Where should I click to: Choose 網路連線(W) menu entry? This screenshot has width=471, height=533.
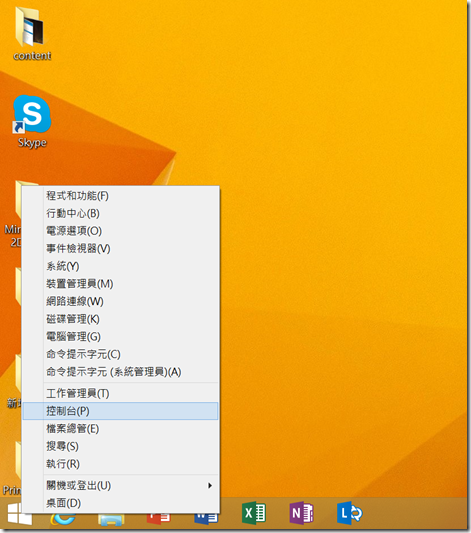pyautogui.click(x=120, y=302)
